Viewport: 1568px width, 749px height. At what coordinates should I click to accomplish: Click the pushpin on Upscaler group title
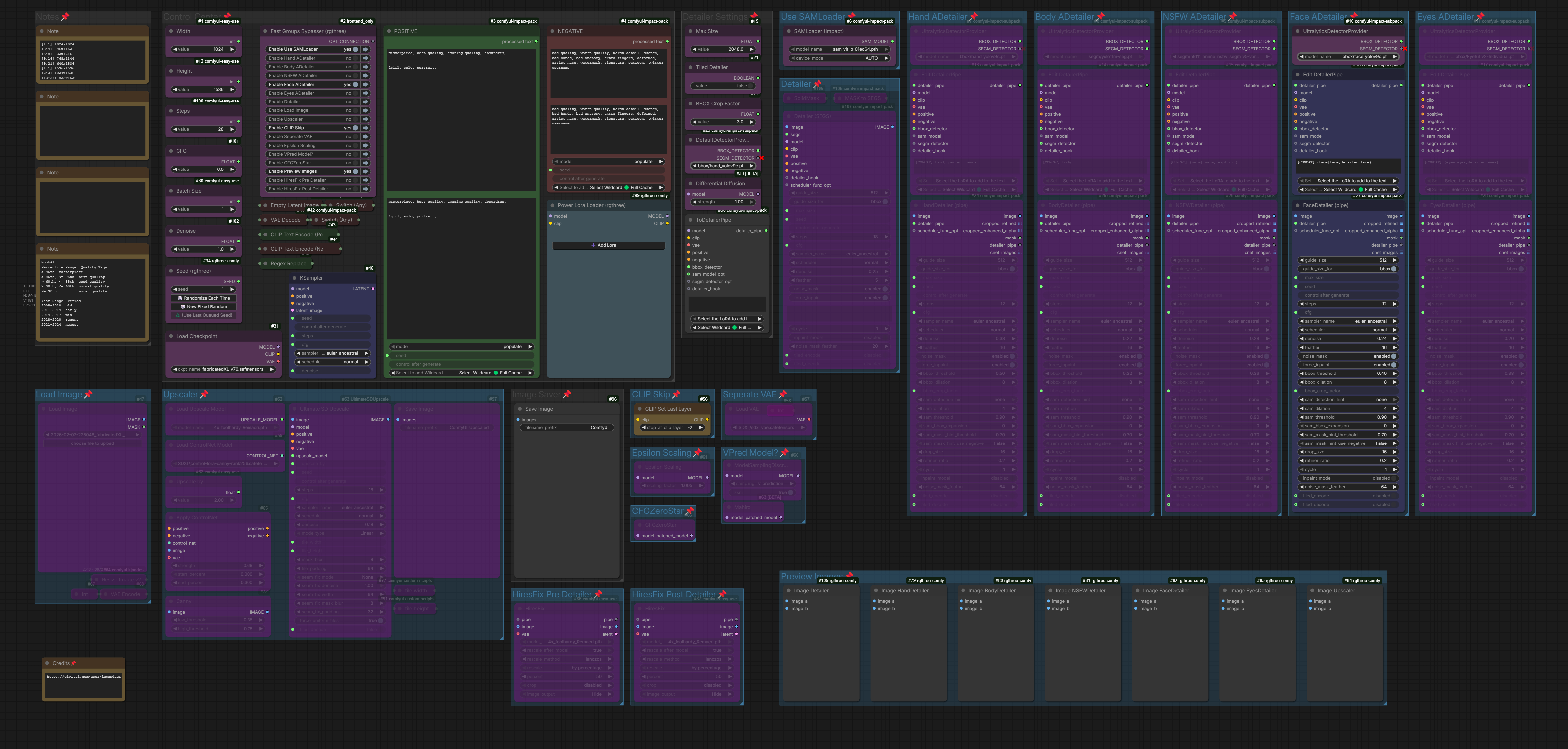[204, 394]
